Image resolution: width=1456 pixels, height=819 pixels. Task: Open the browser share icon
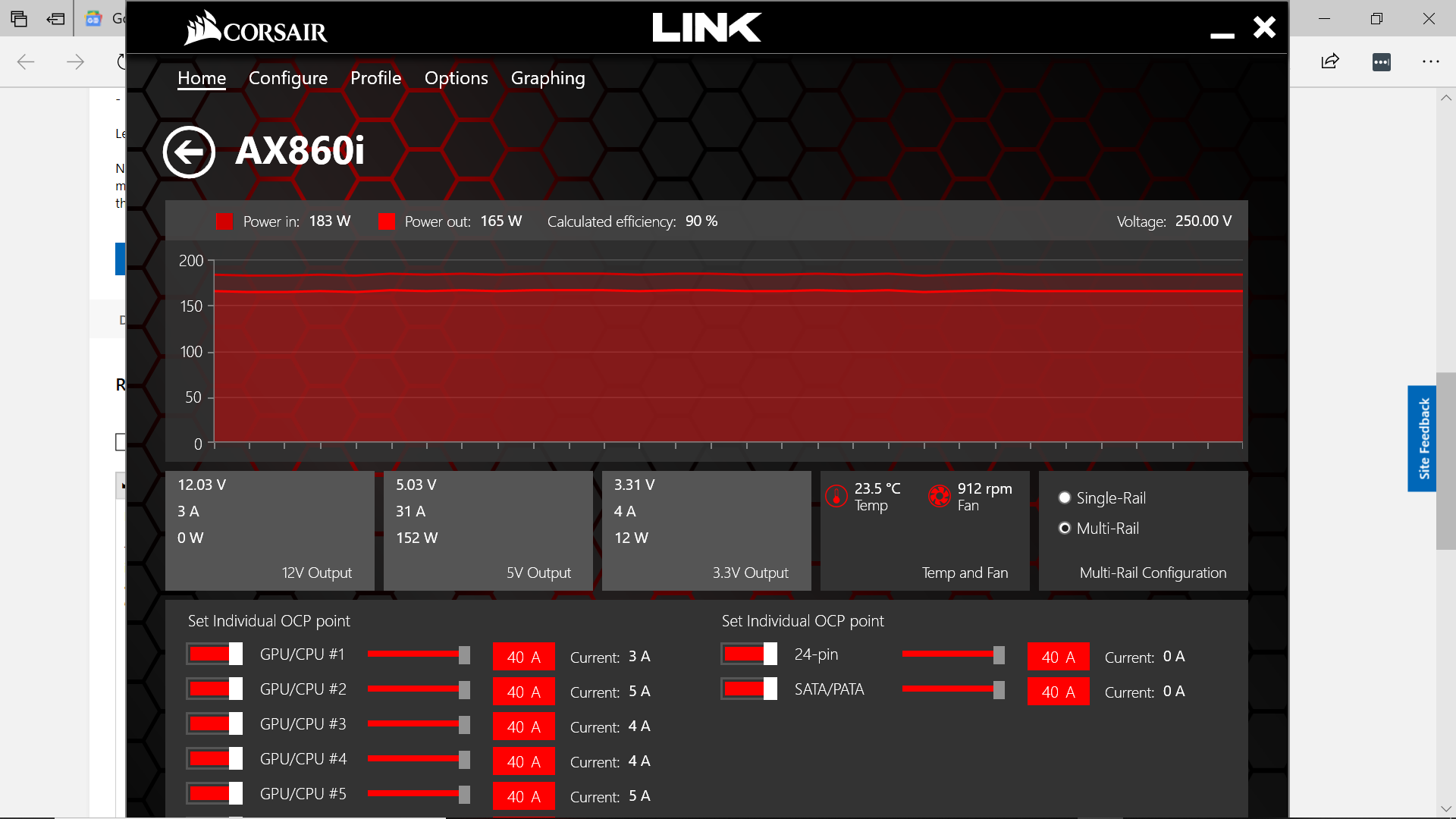[x=1330, y=61]
